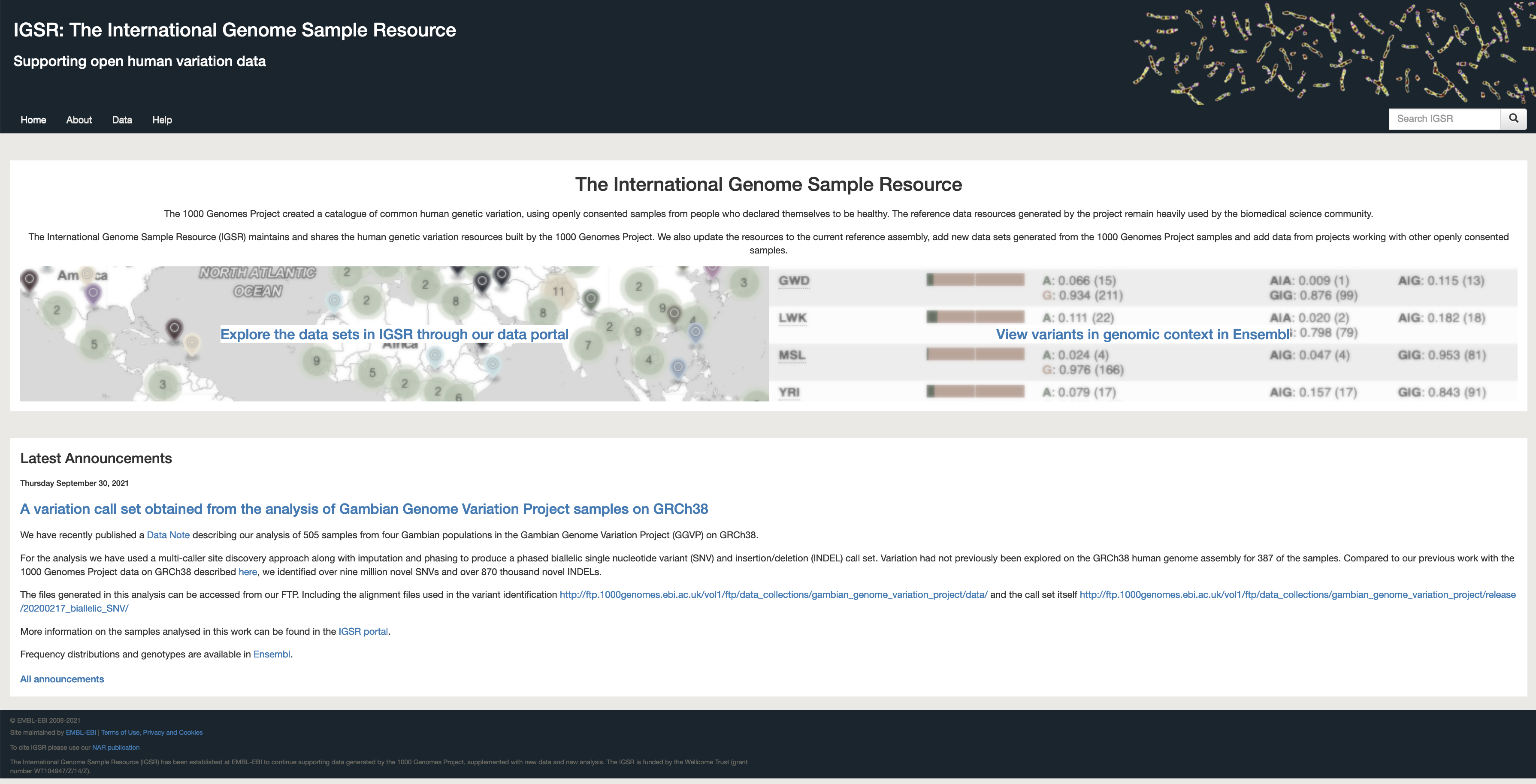
Task: Open the About page from the navigation
Action: pyautogui.click(x=79, y=120)
